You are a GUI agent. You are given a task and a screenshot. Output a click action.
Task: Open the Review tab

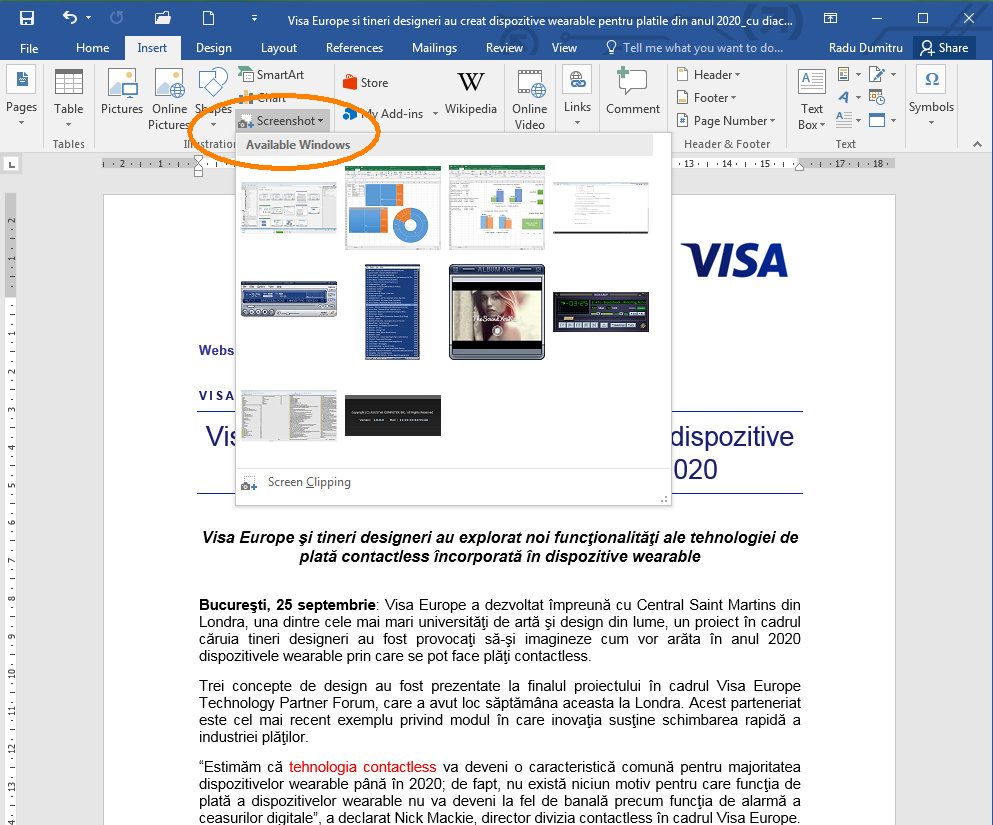coord(504,47)
